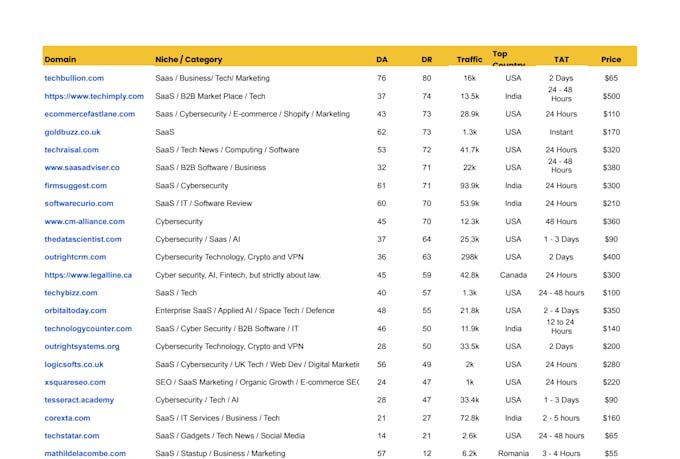The width and height of the screenshot is (680, 459).
Task: Click 'Saas / Business/ Tech/ Marketing' niche cell
Action: (x=212, y=78)
